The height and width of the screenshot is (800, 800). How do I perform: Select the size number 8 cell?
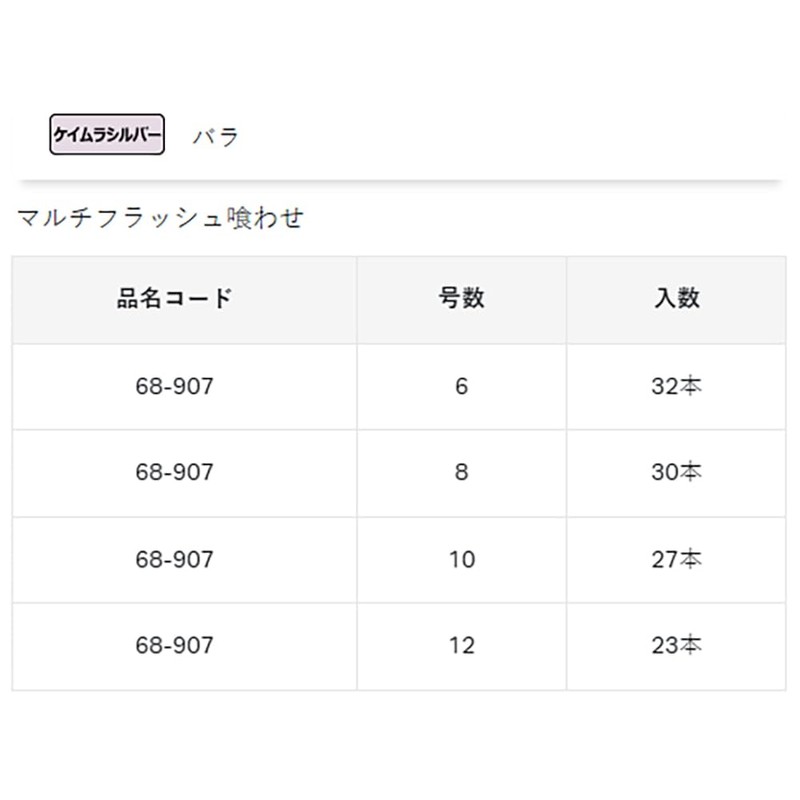pyautogui.click(x=461, y=472)
